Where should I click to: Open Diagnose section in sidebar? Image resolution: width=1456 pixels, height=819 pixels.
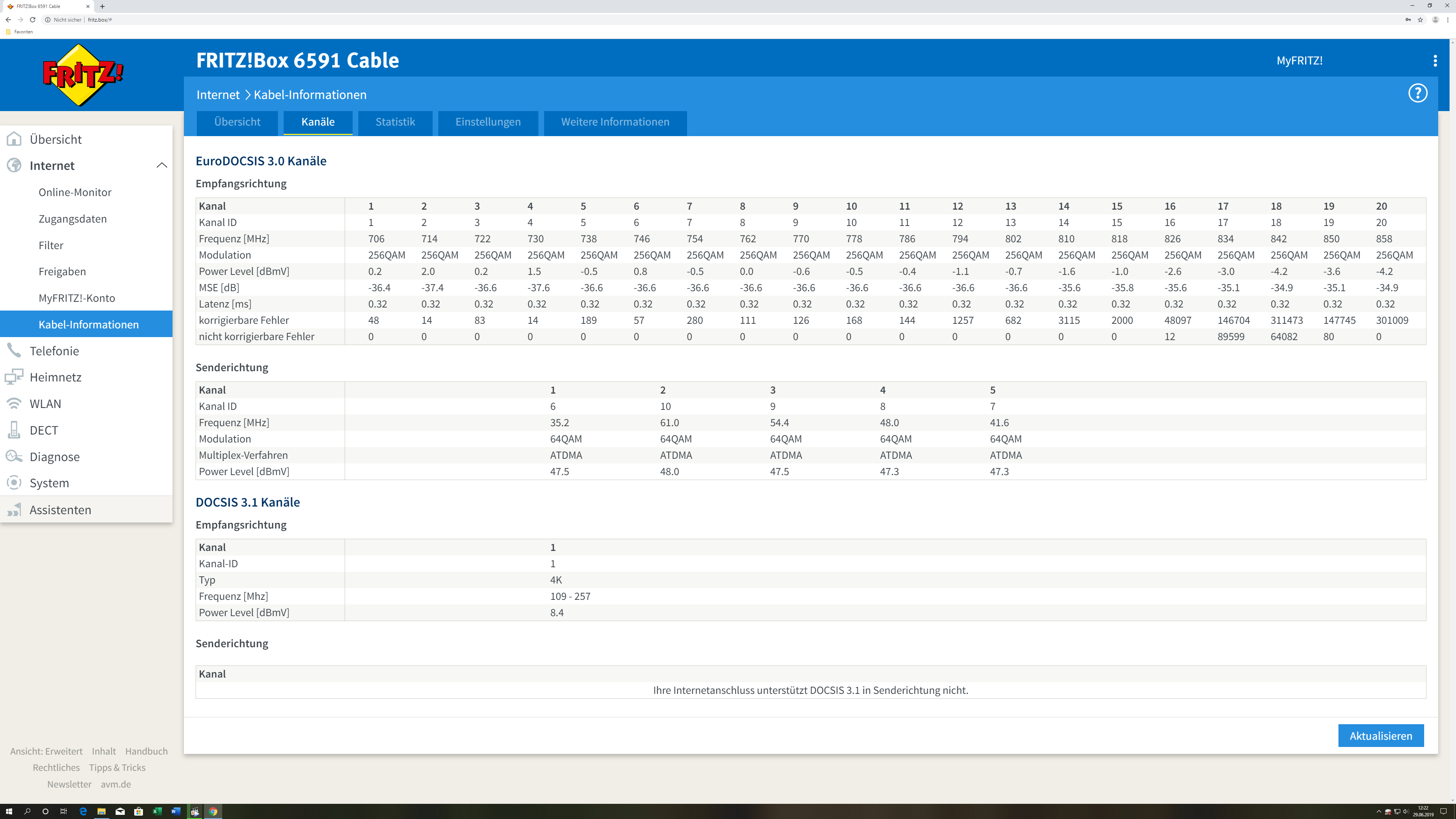(54, 457)
